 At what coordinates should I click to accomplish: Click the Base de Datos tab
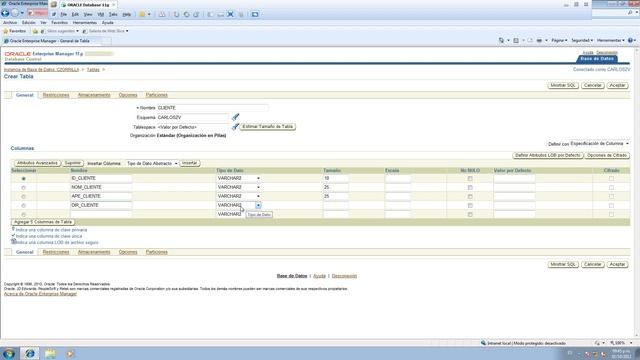(597, 59)
